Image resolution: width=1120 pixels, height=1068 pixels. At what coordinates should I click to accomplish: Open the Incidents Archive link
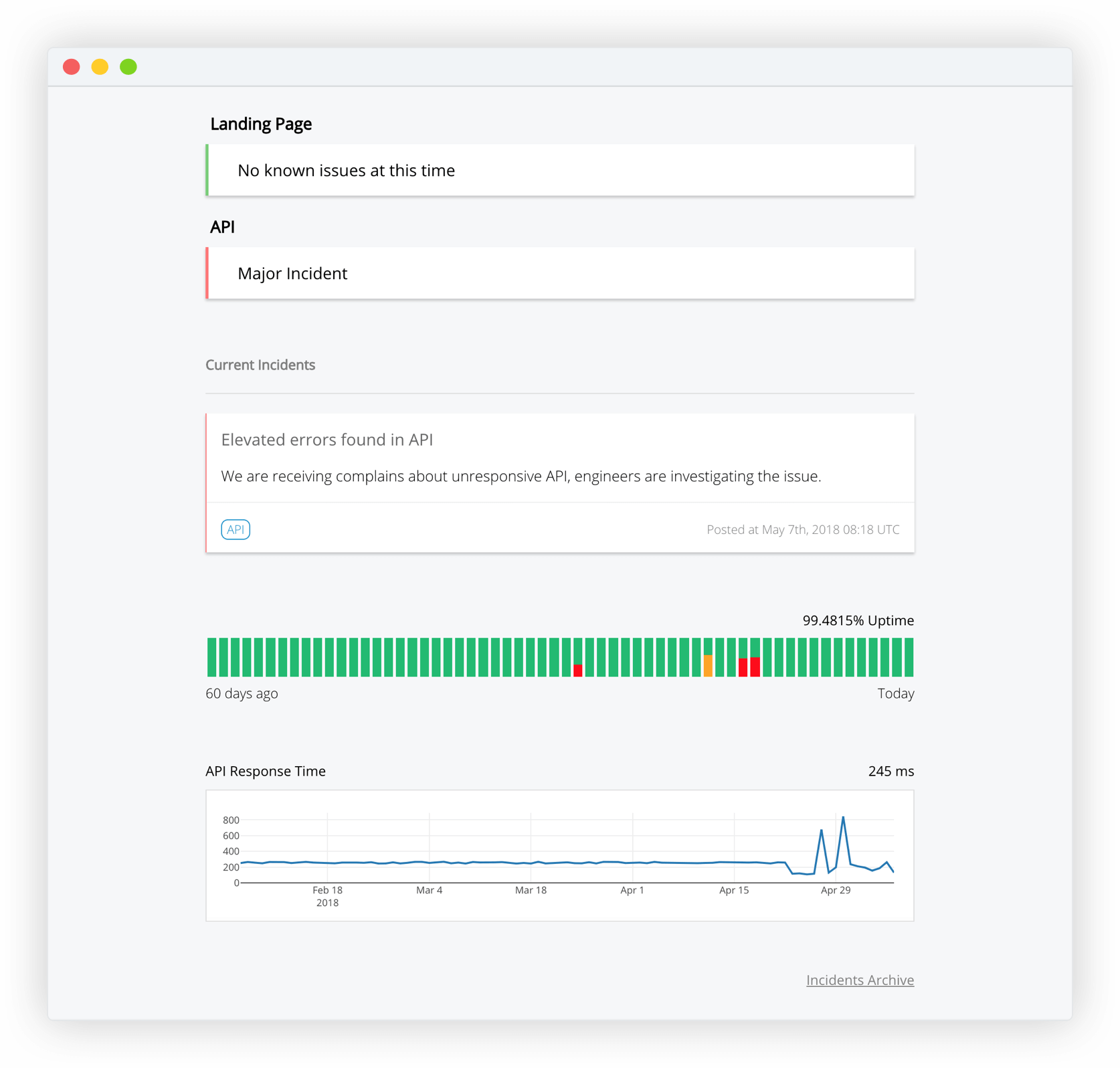[x=860, y=980]
